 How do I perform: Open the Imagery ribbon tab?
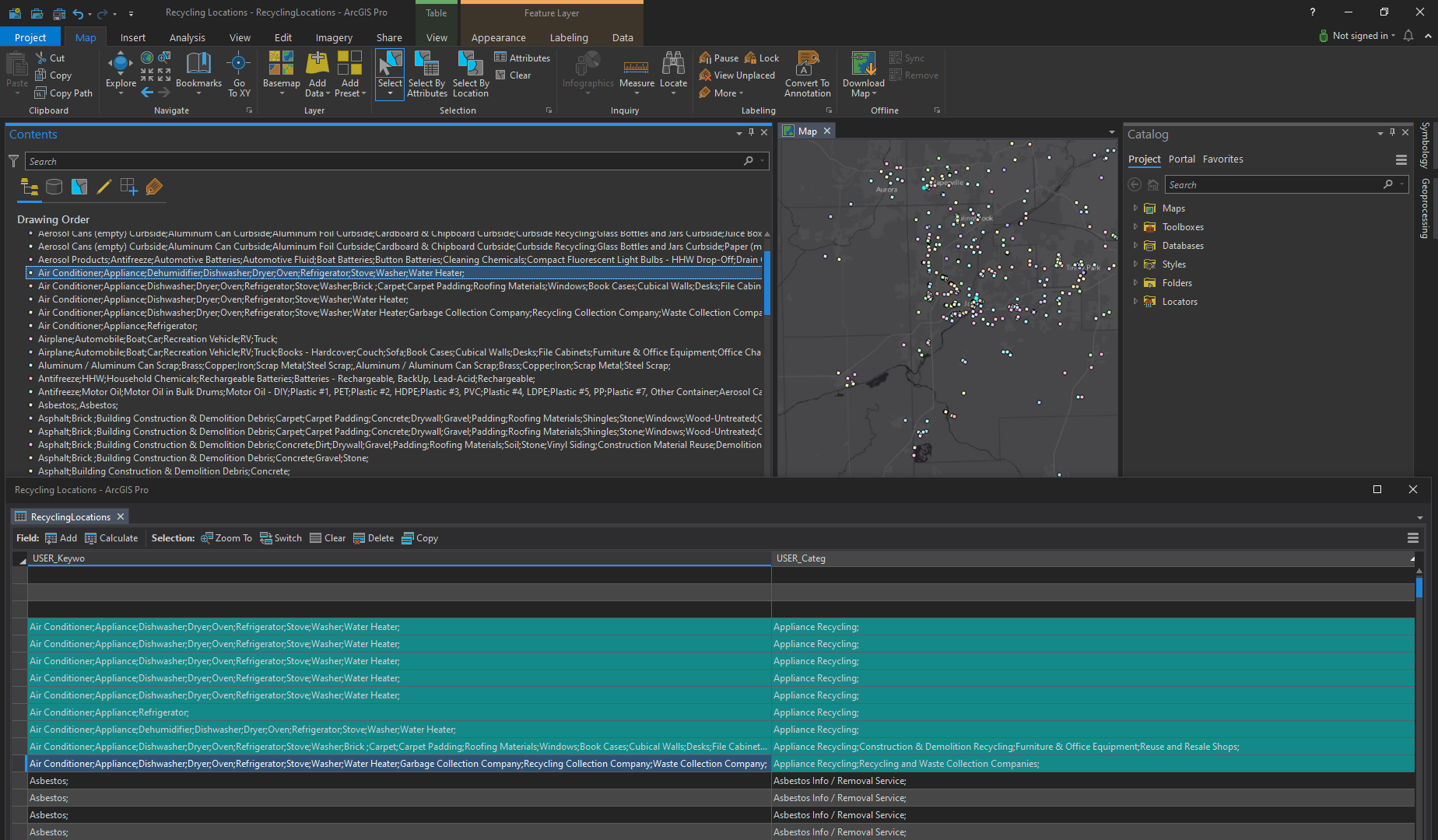click(334, 37)
